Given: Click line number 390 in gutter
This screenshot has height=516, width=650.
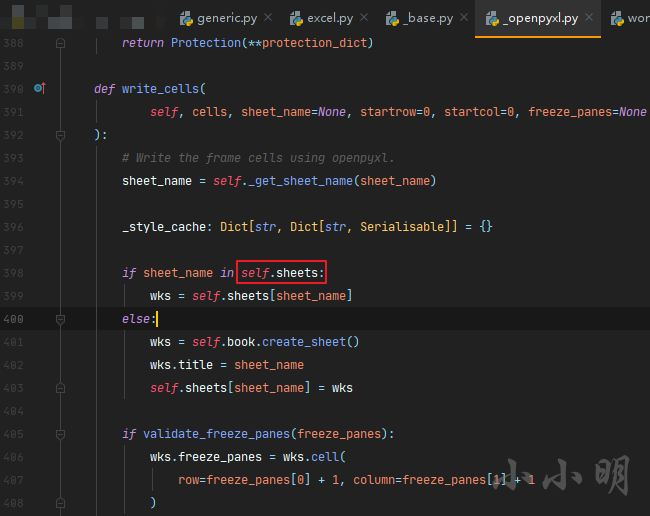Looking at the screenshot, I should pyautogui.click(x=14, y=89).
